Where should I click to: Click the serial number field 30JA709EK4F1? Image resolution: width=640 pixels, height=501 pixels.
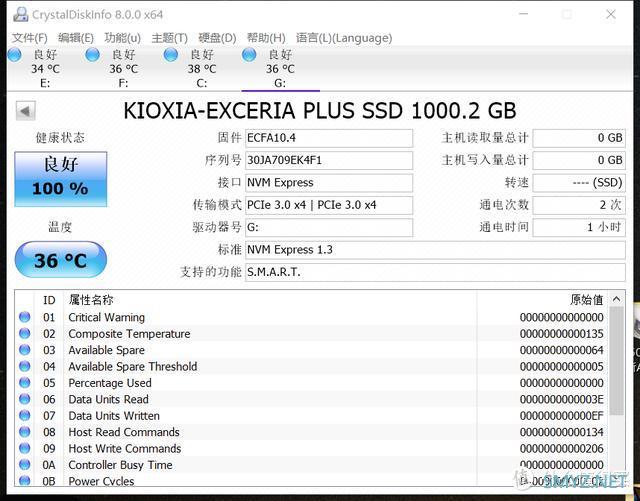point(329,160)
